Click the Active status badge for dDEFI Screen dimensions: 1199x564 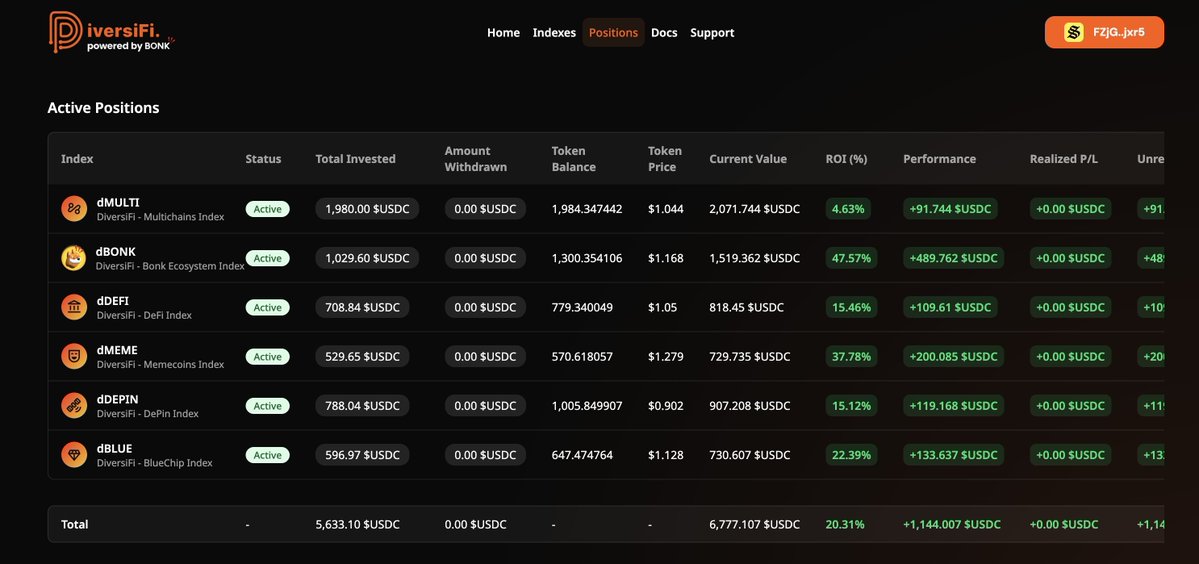(x=268, y=307)
